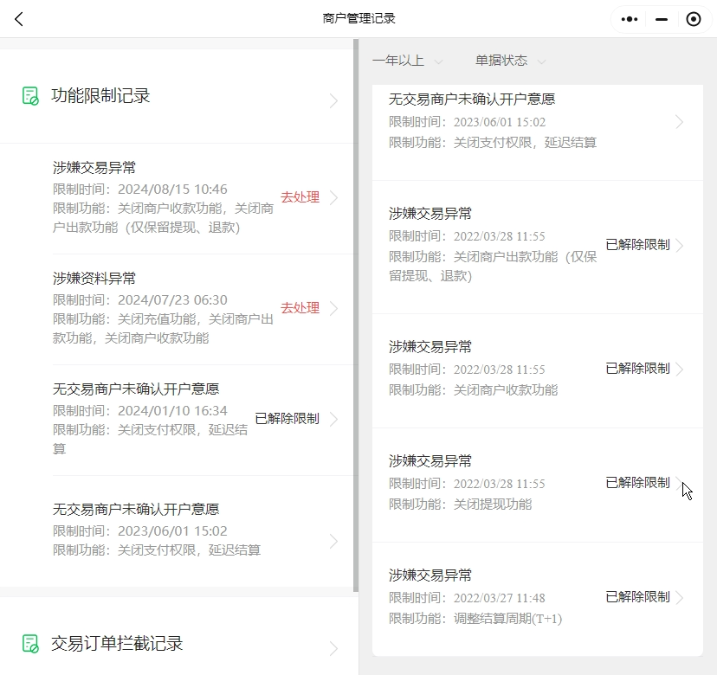Select left 无交易商户未确认开户意愿 dated 2024/01/10

(x=136, y=389)
